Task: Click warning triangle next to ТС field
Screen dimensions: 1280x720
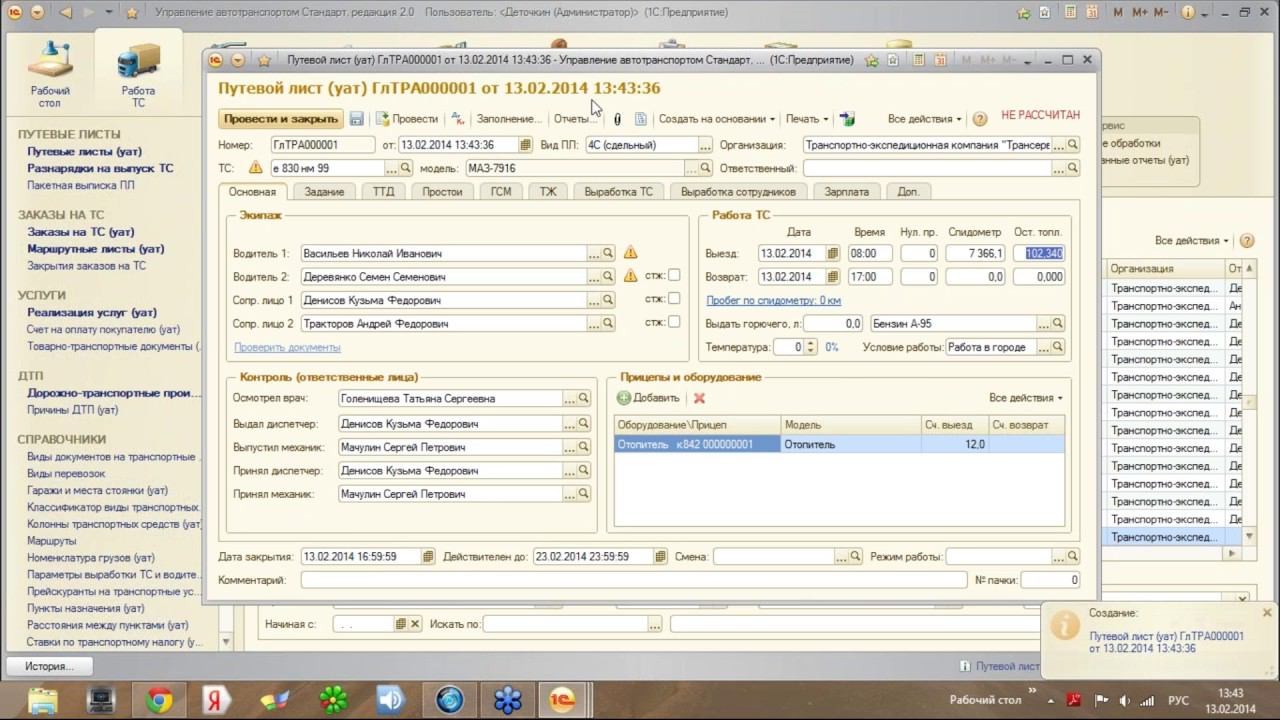Action: (255, 168)
